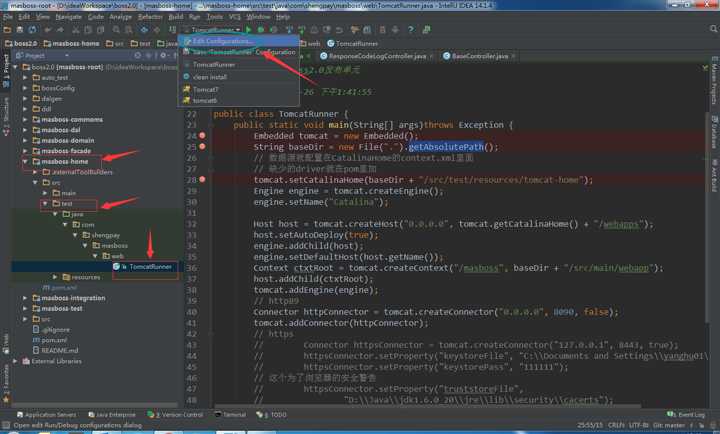Open the Event Log panel

[686, 414]
